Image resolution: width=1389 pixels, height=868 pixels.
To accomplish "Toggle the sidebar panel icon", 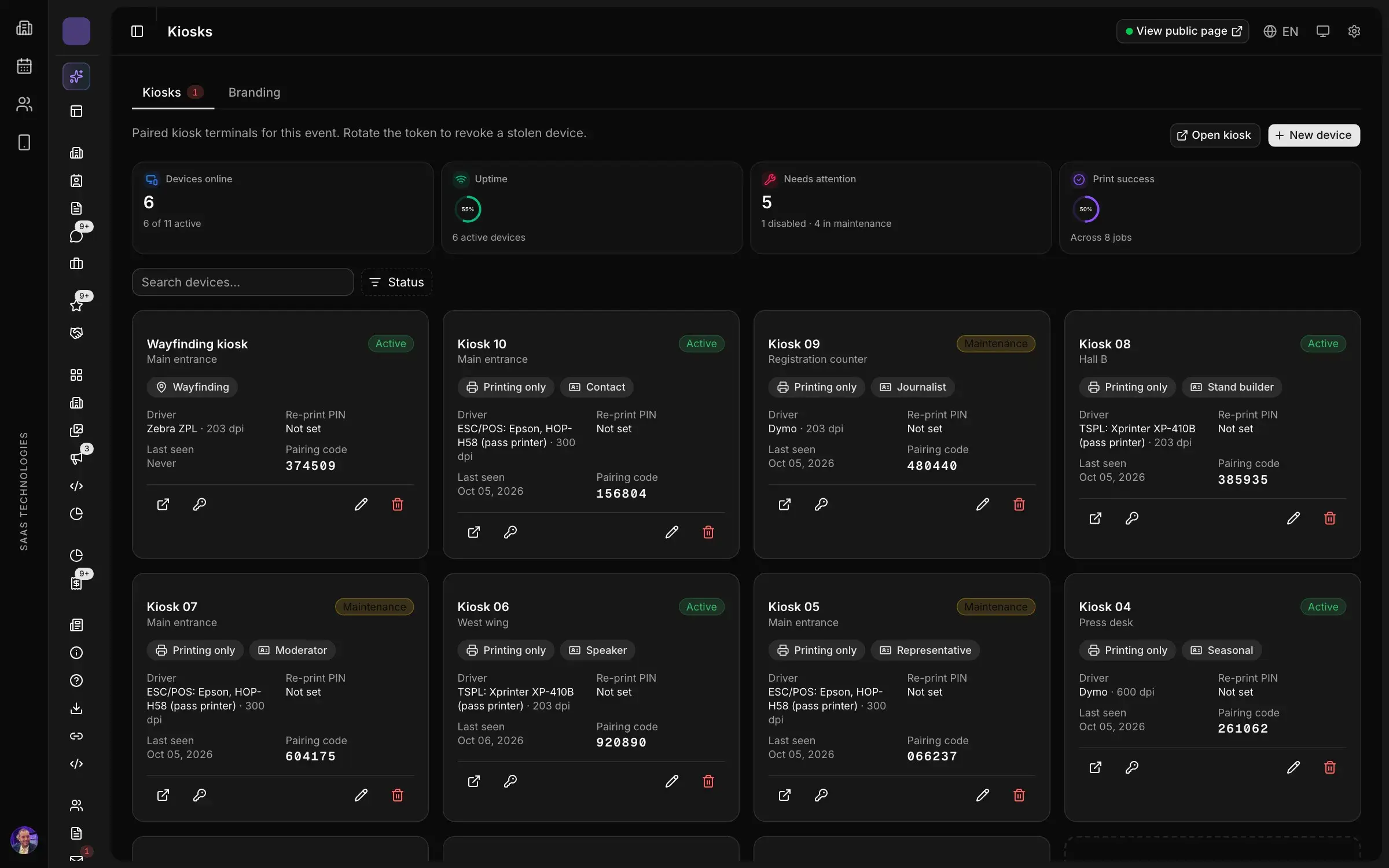I will [x=137, y=31].
